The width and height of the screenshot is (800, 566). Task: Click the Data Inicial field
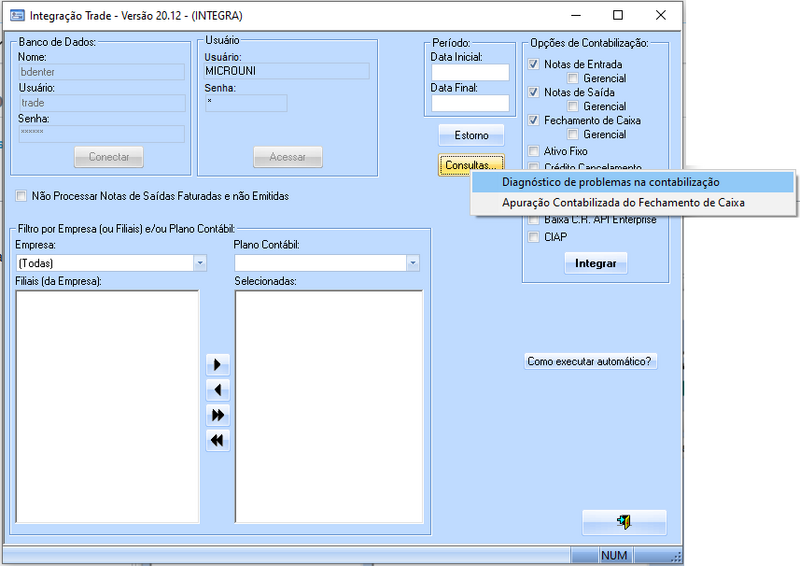470,72
